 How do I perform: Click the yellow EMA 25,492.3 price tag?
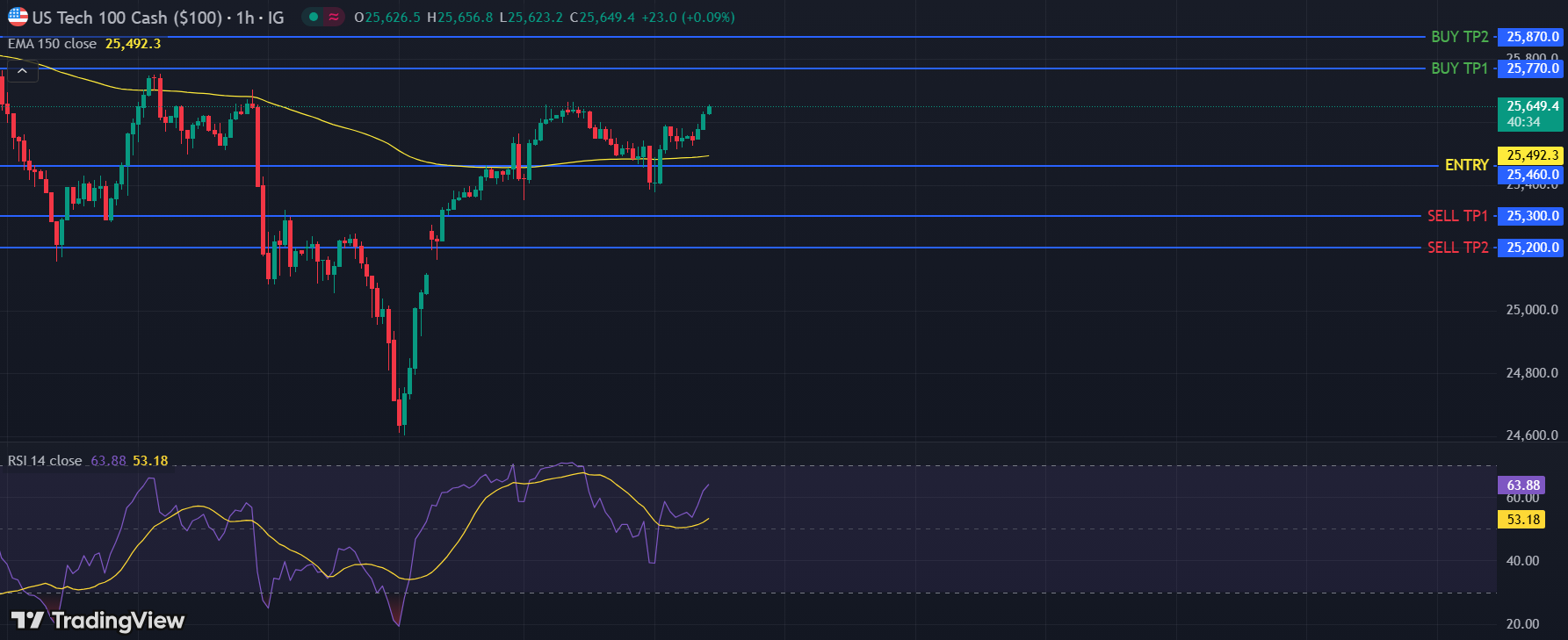coord(1532,155)
